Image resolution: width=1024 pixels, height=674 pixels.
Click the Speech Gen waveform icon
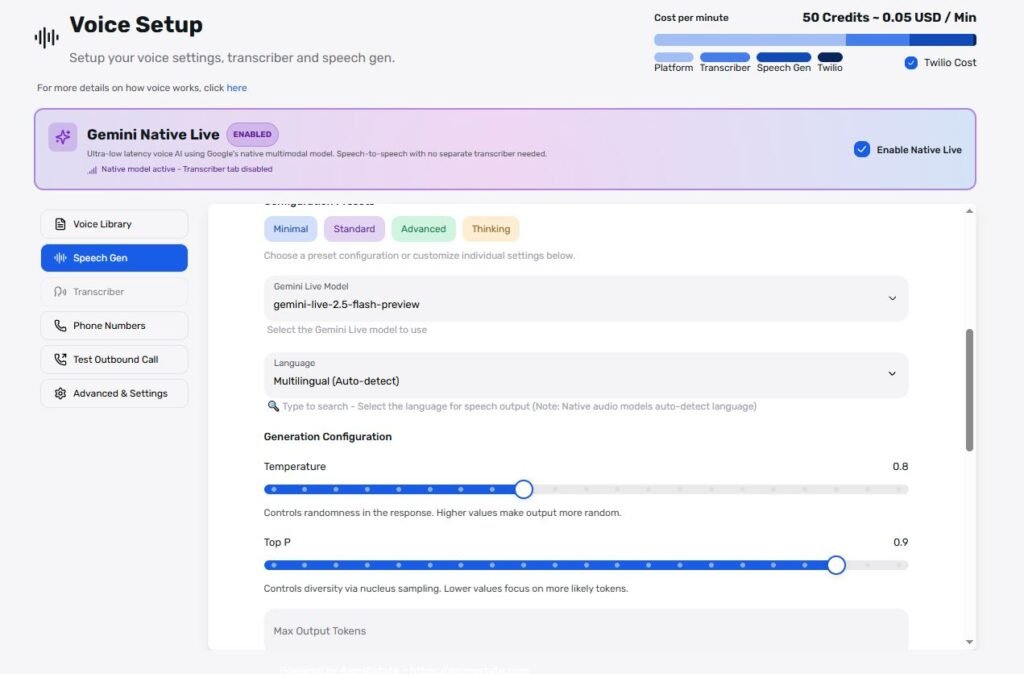[x=60, y=258]
